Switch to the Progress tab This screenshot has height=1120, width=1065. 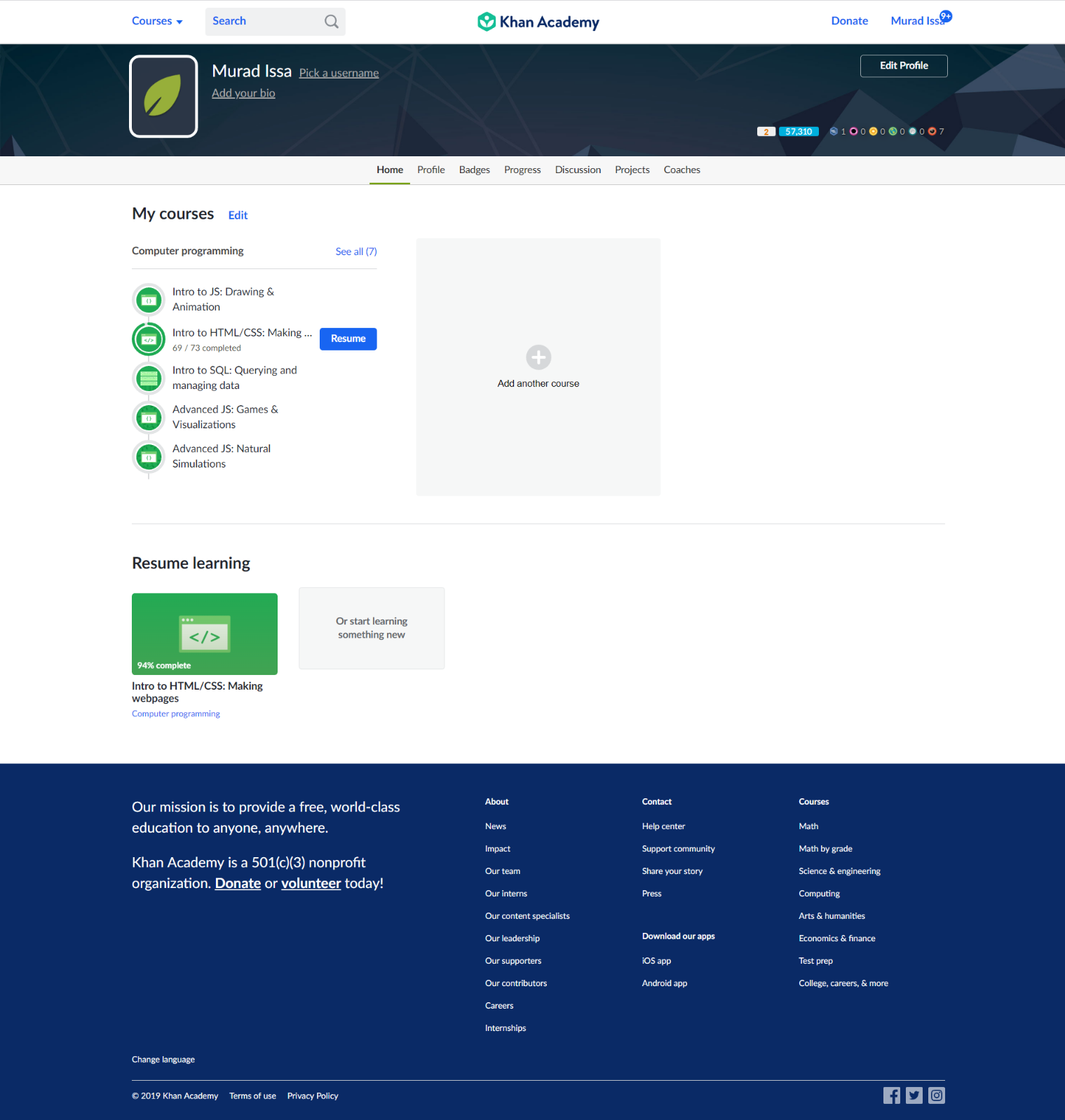pyautogui.click(x=522, y=170)
